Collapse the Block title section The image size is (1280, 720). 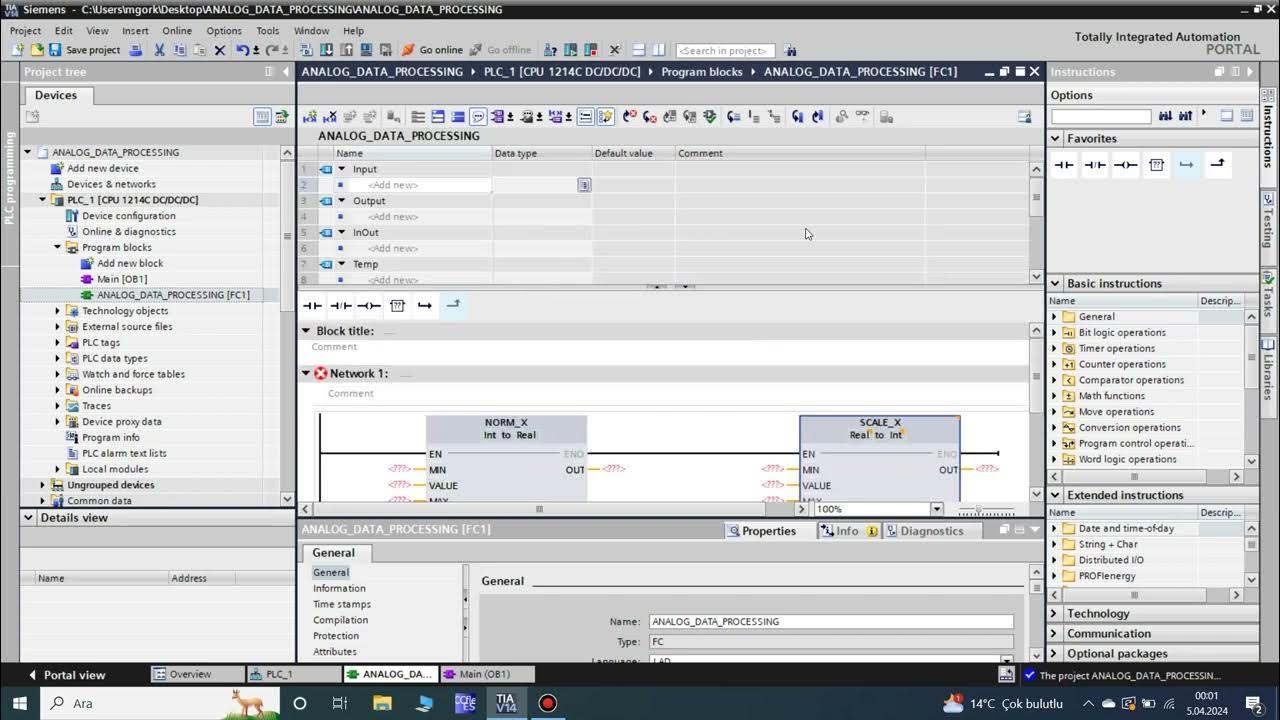pyautogui.click(x=306, y=331)
